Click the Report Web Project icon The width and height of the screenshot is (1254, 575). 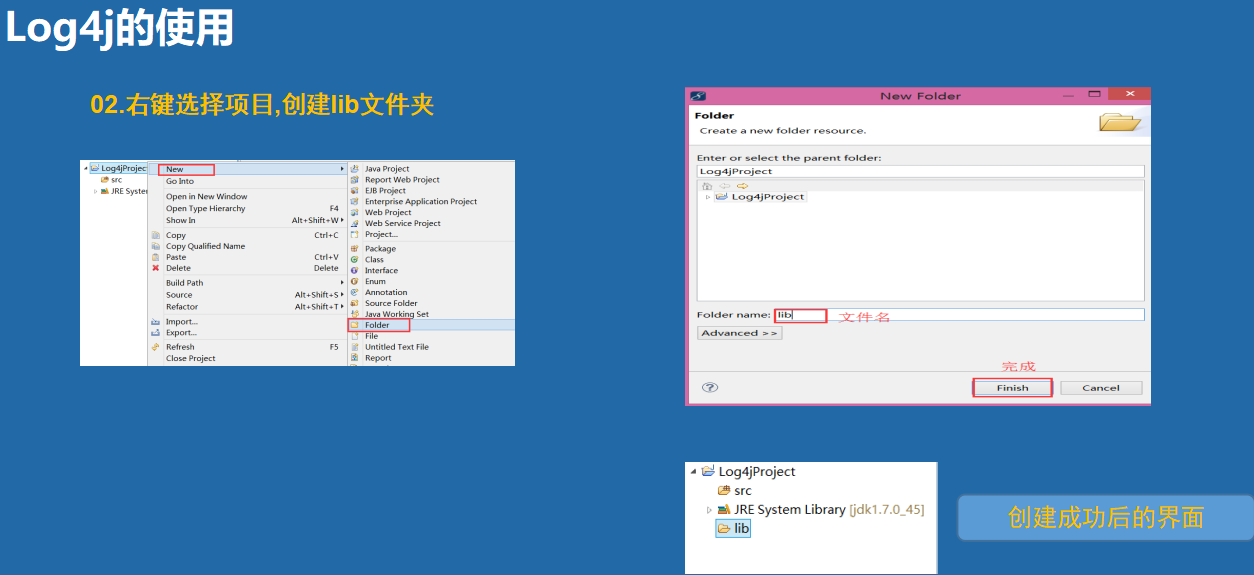354,180
